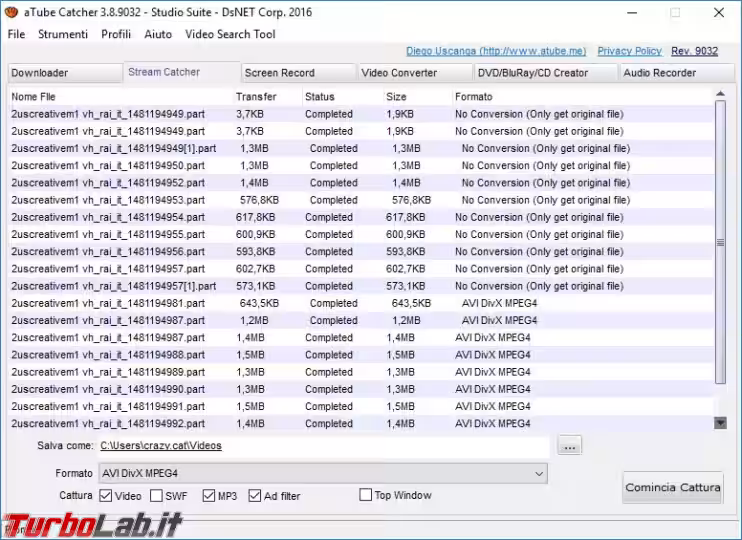Select the row for file 1481194956.part
This screenshot has width=742, height=540.
(361, 252)
